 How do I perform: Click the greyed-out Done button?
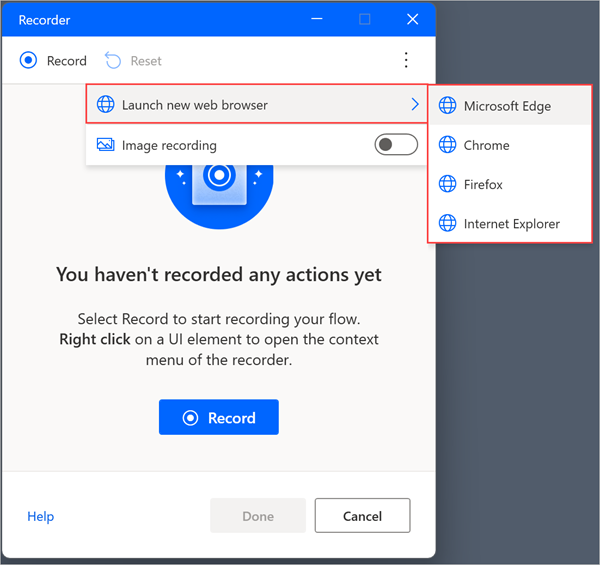tap(258, 516)
